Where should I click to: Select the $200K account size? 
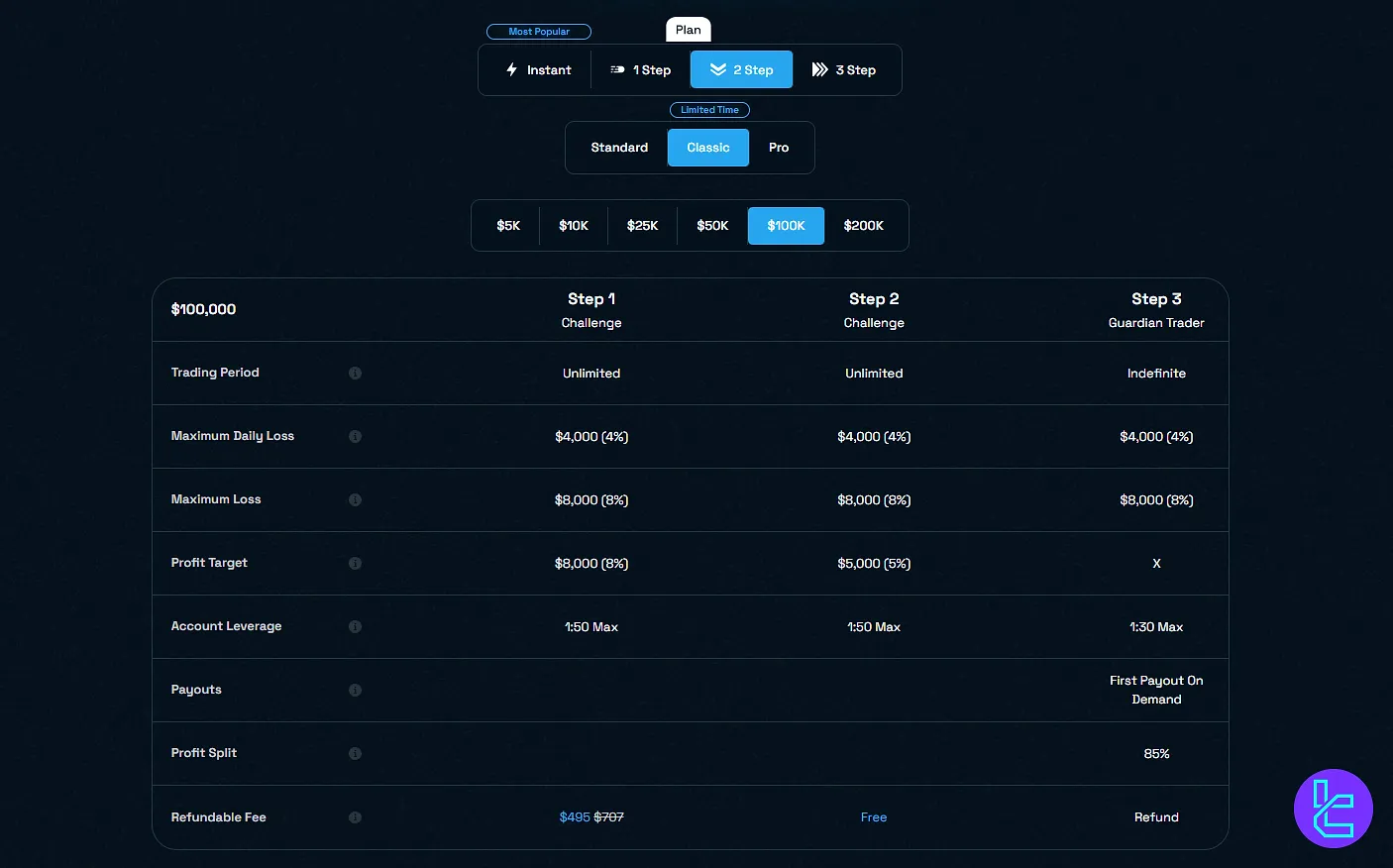coord(863,226)
